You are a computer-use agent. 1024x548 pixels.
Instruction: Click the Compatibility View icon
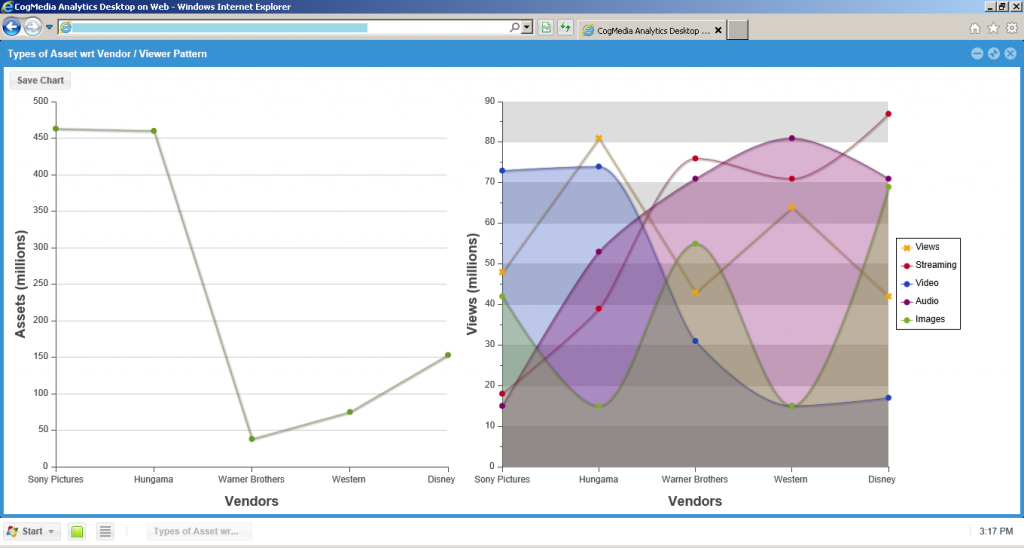pyautogui.click(x=546, y=28)
